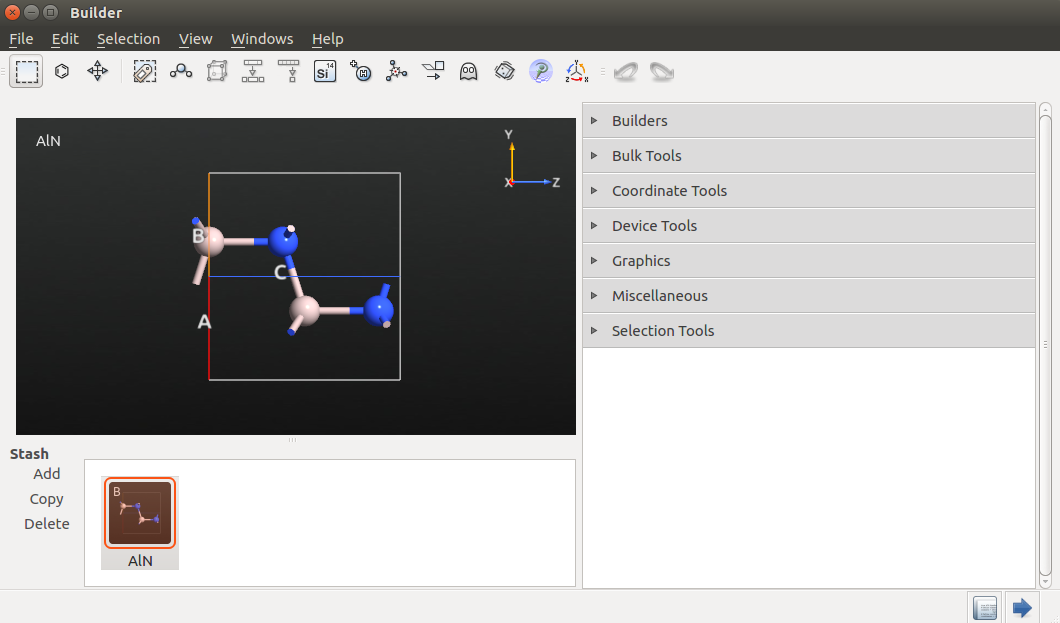Click the pink atom near label B

(210, 241)
